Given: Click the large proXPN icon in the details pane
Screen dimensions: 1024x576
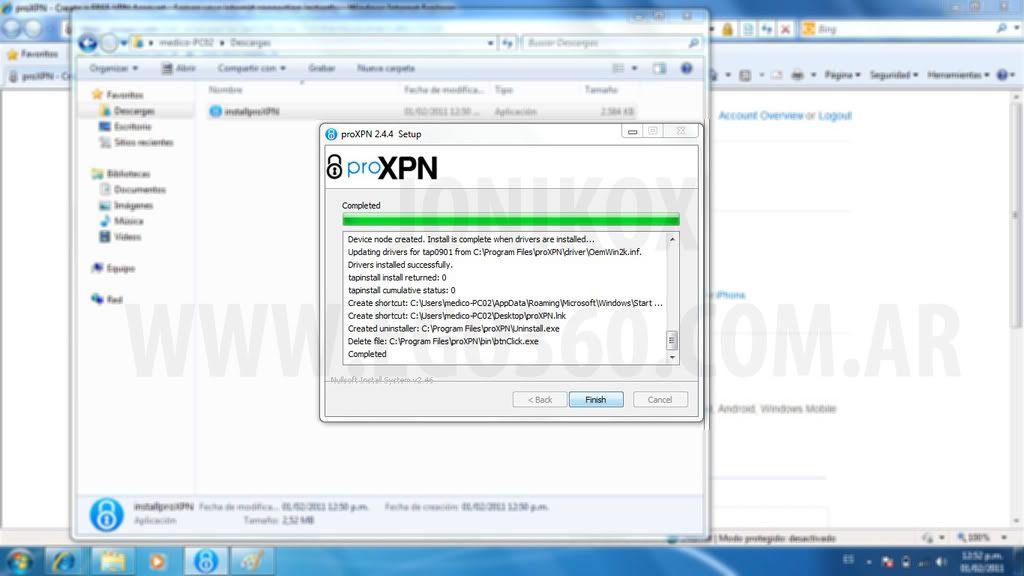Looking at the screenshot, I should click(106, 514).
